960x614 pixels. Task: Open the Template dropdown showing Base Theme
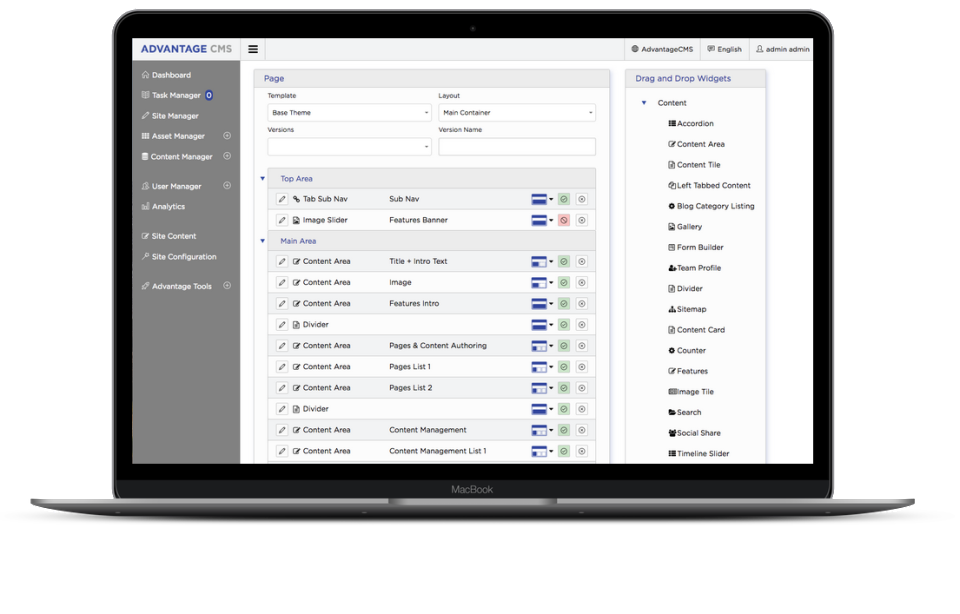[x=348, y=112]
